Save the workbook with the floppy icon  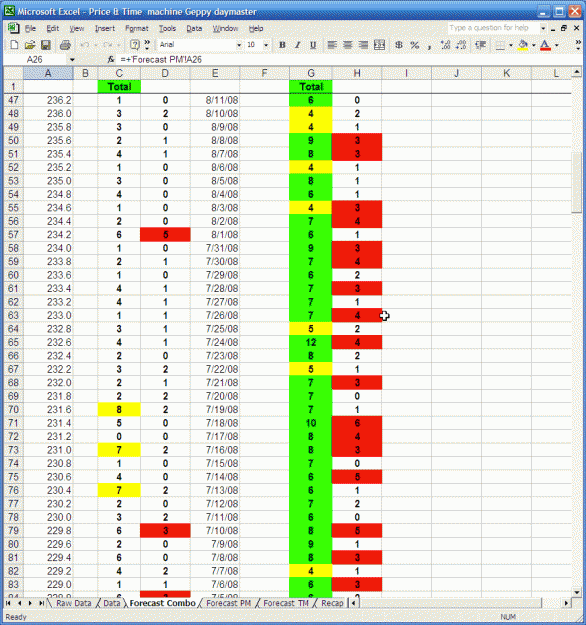46,45
